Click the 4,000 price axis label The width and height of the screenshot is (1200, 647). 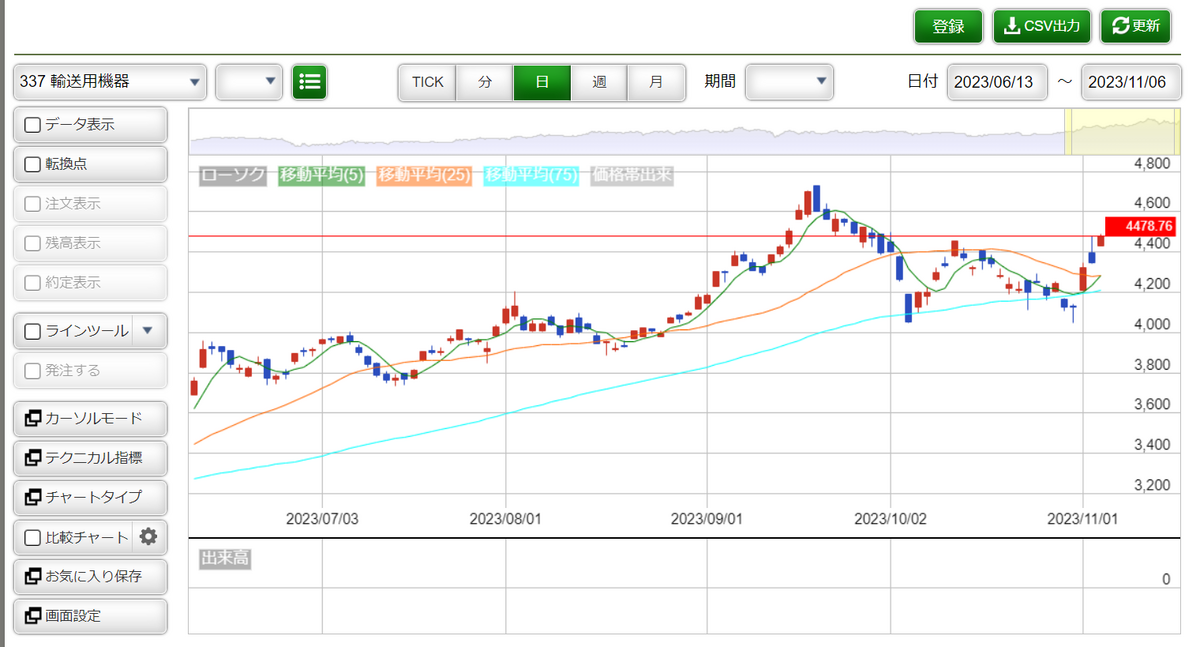pyautogui.click(x=1152, y=324)
